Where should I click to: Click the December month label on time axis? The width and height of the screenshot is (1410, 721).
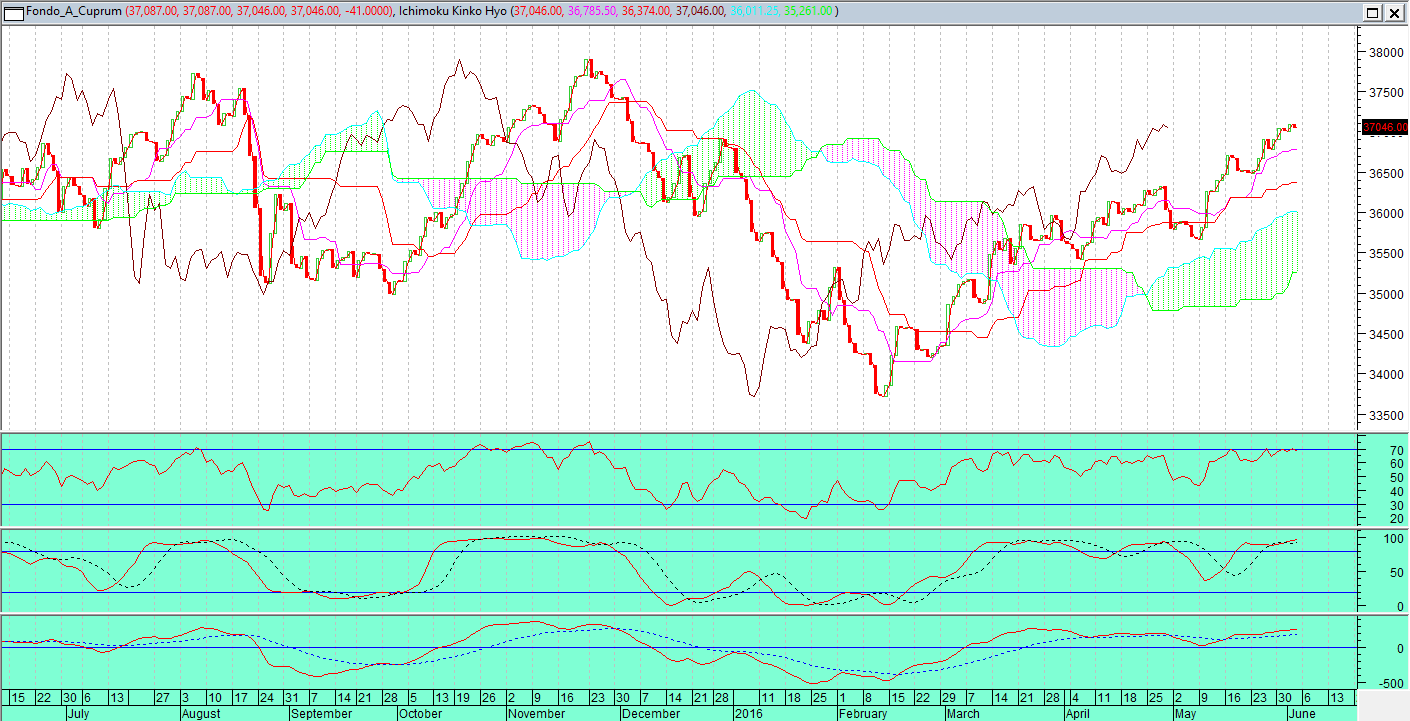[x=651, y=714]
